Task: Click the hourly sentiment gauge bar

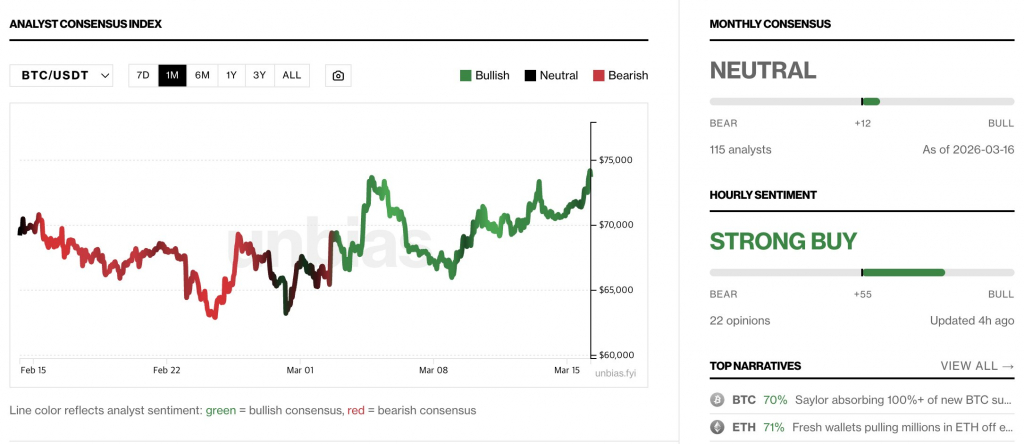Action: 861,272
